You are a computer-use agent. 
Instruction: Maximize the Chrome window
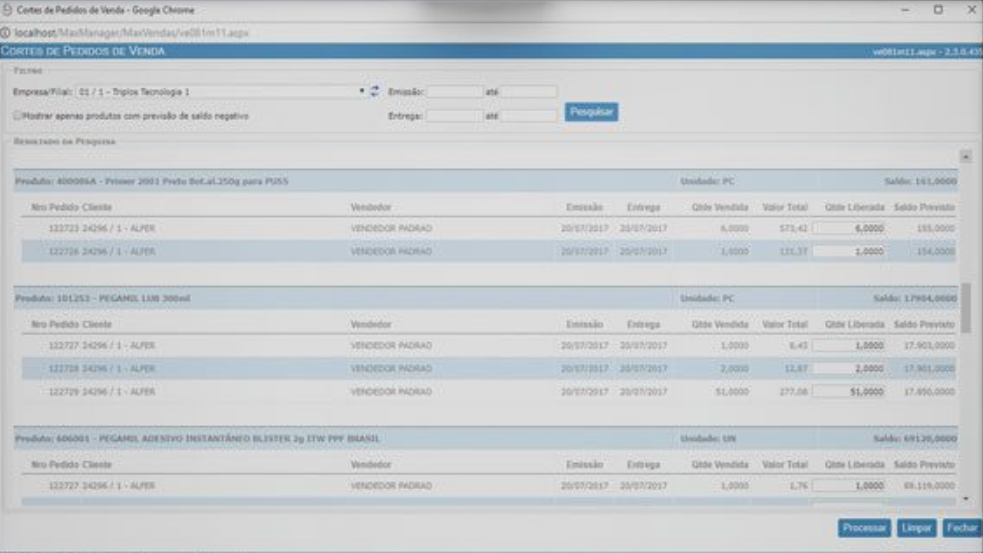(x=938, y=10)
